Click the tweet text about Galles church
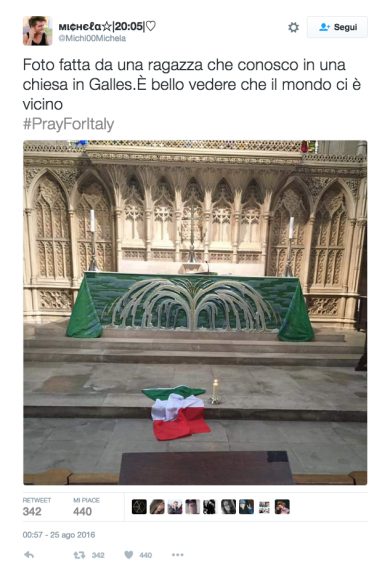The image size is (390, 577). tap(192, 85)
